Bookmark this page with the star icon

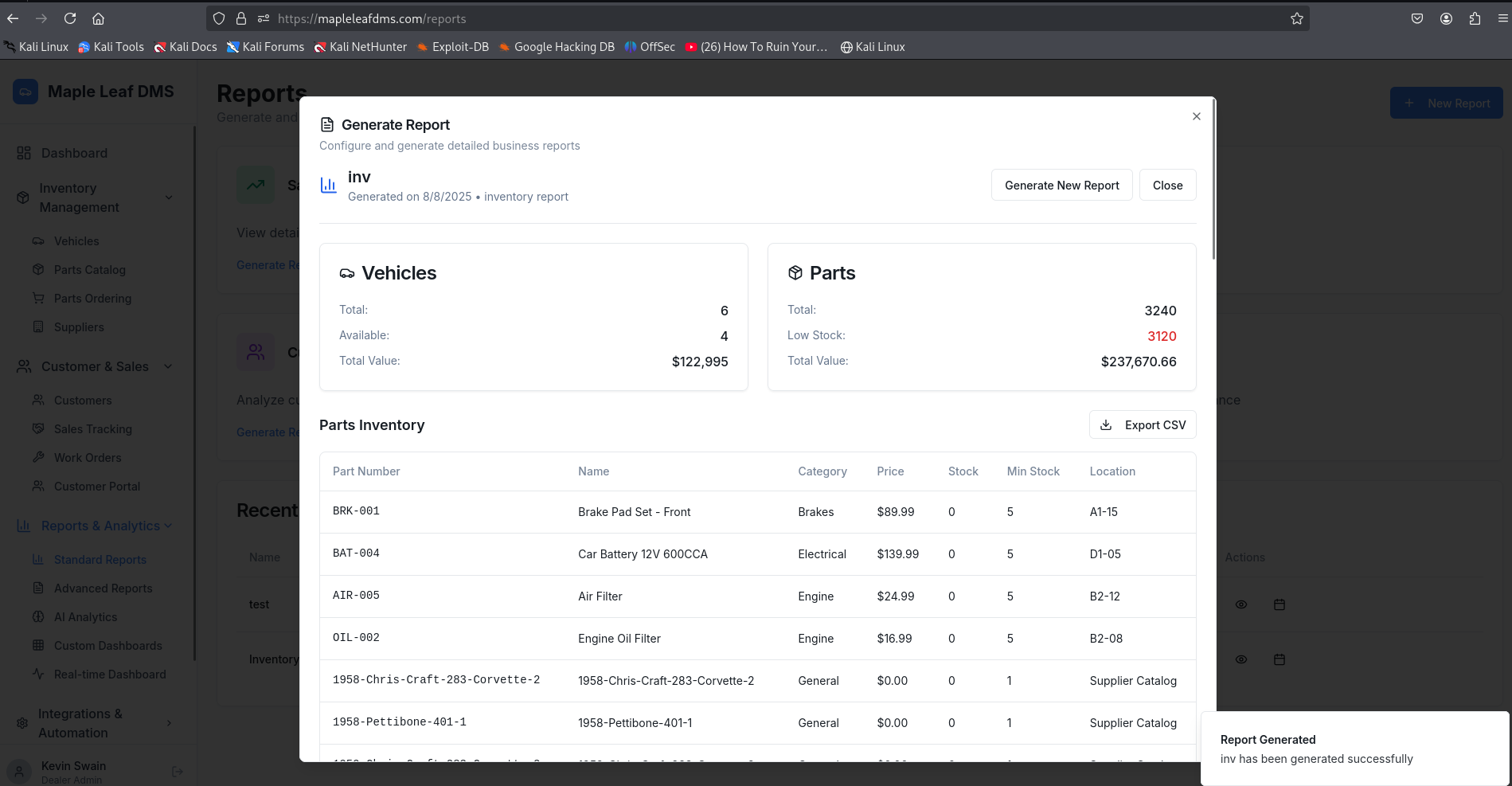point(1296,18)
